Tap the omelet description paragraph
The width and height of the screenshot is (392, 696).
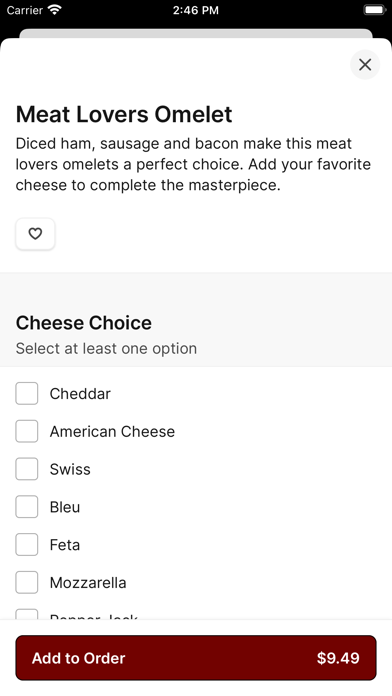click(x=193, y=164)
